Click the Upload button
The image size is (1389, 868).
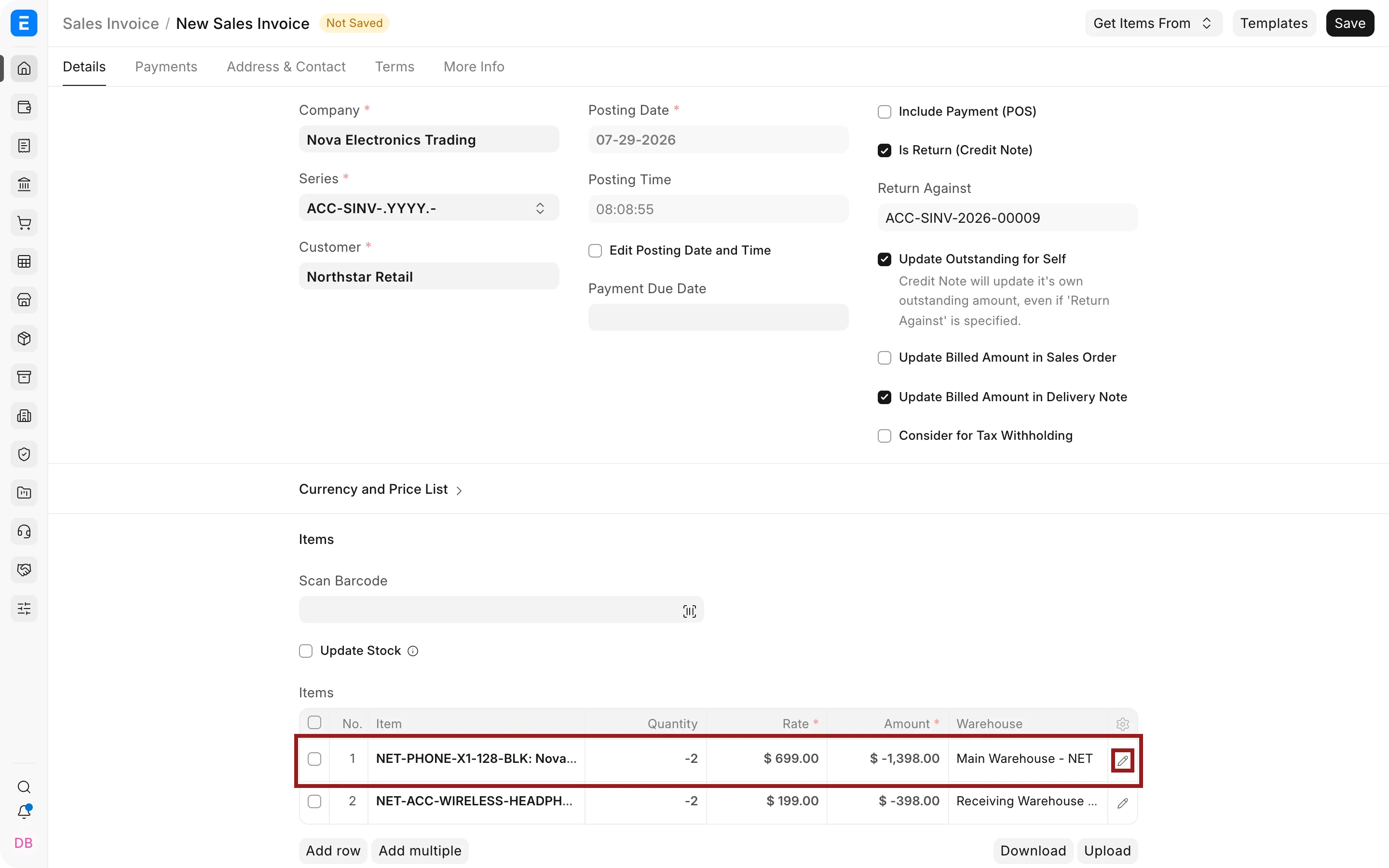tap(1107, 851)
